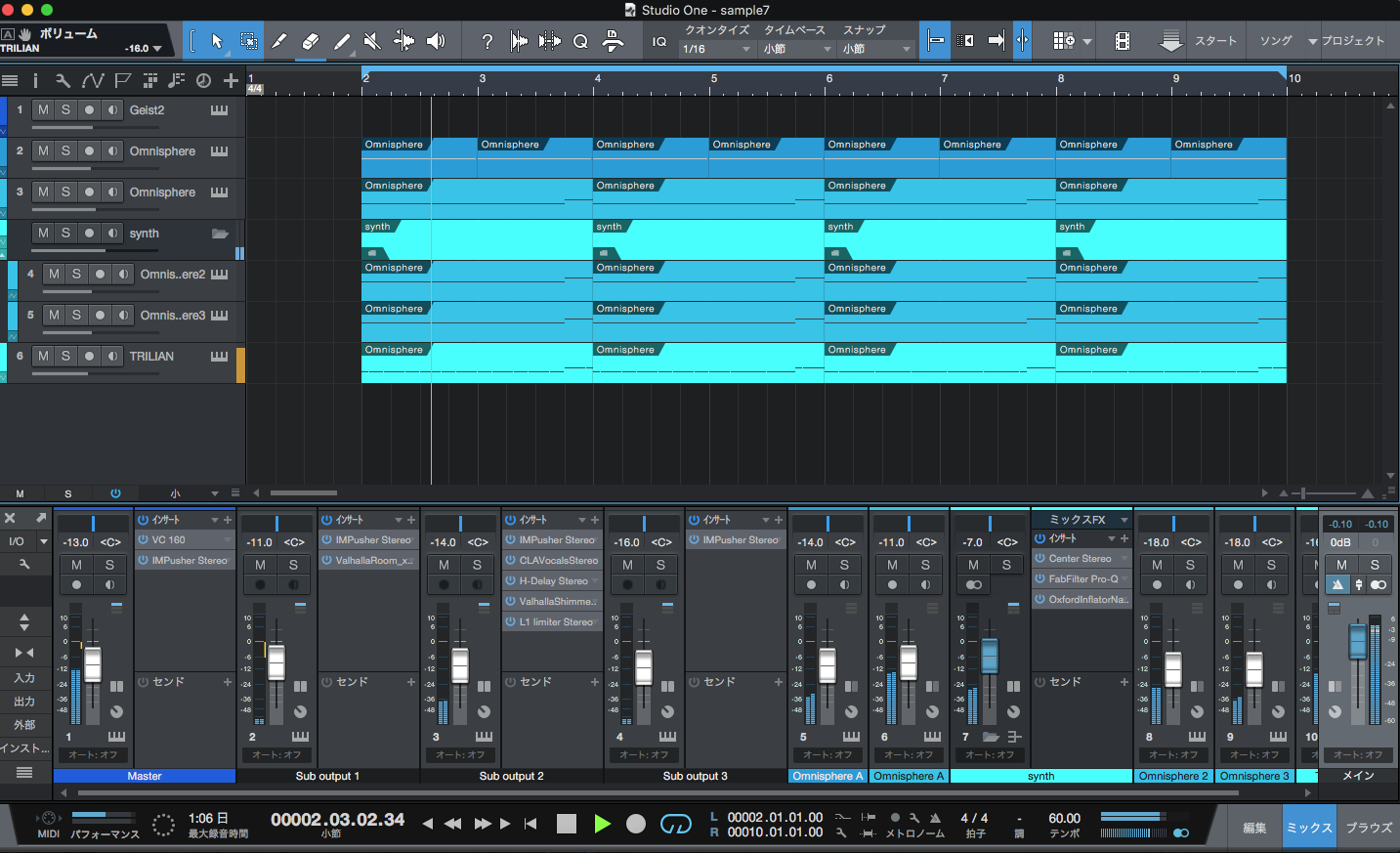Screen dimensions: 1400x853
Task: Switch to the 編集 Edit tab
Action: coord(1254,828)
